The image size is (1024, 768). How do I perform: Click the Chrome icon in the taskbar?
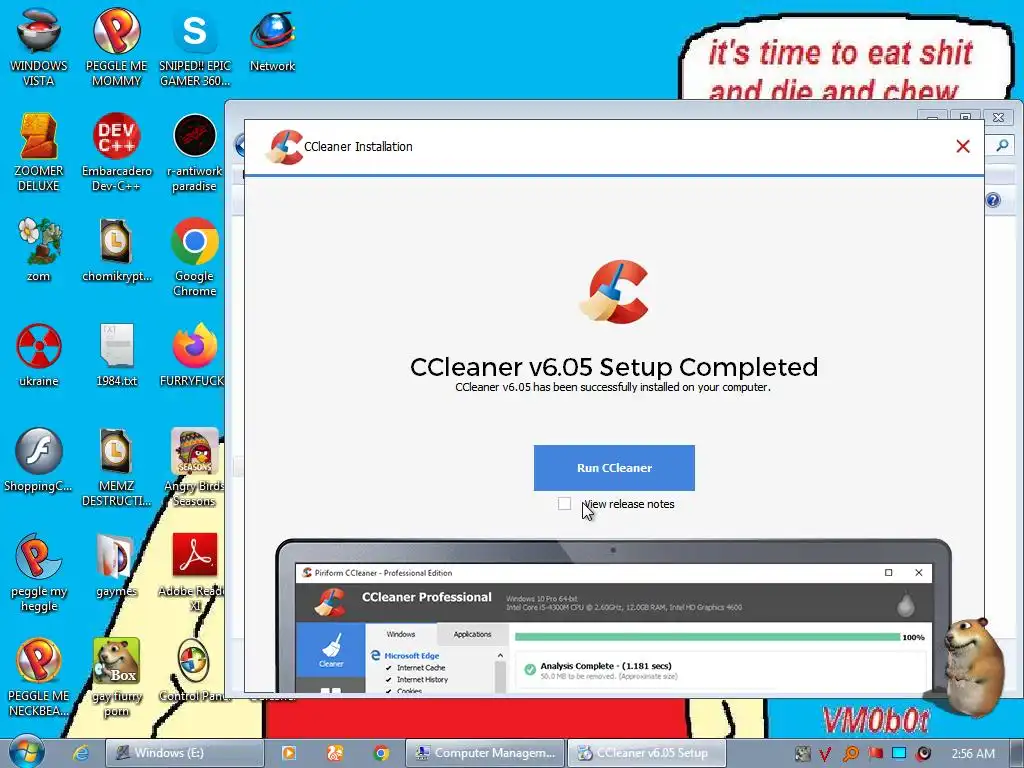point(381,753)
